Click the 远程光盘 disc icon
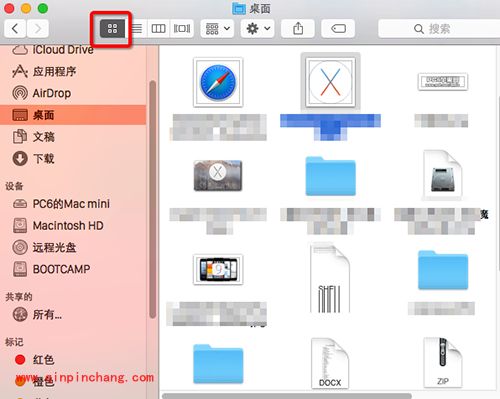 pos(20,247)
